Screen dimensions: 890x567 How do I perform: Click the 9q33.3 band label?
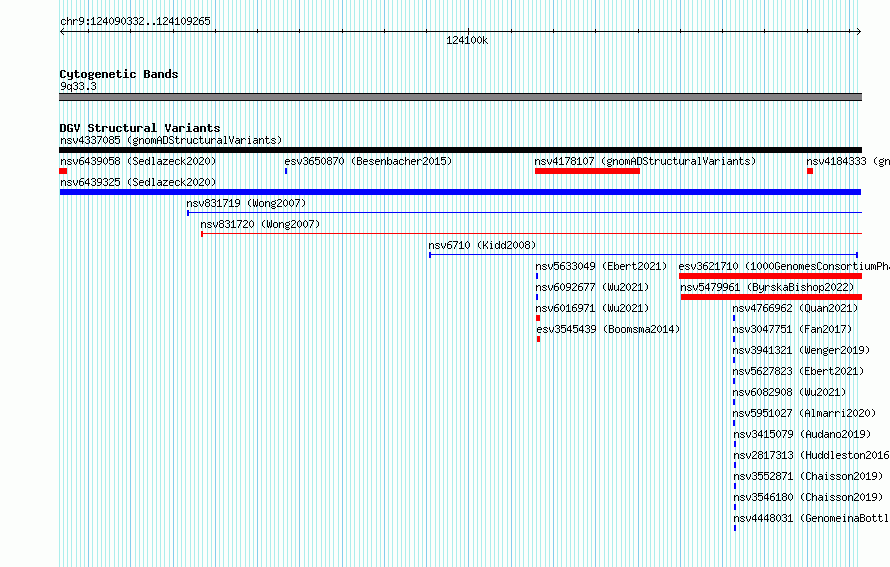(78, 86)
